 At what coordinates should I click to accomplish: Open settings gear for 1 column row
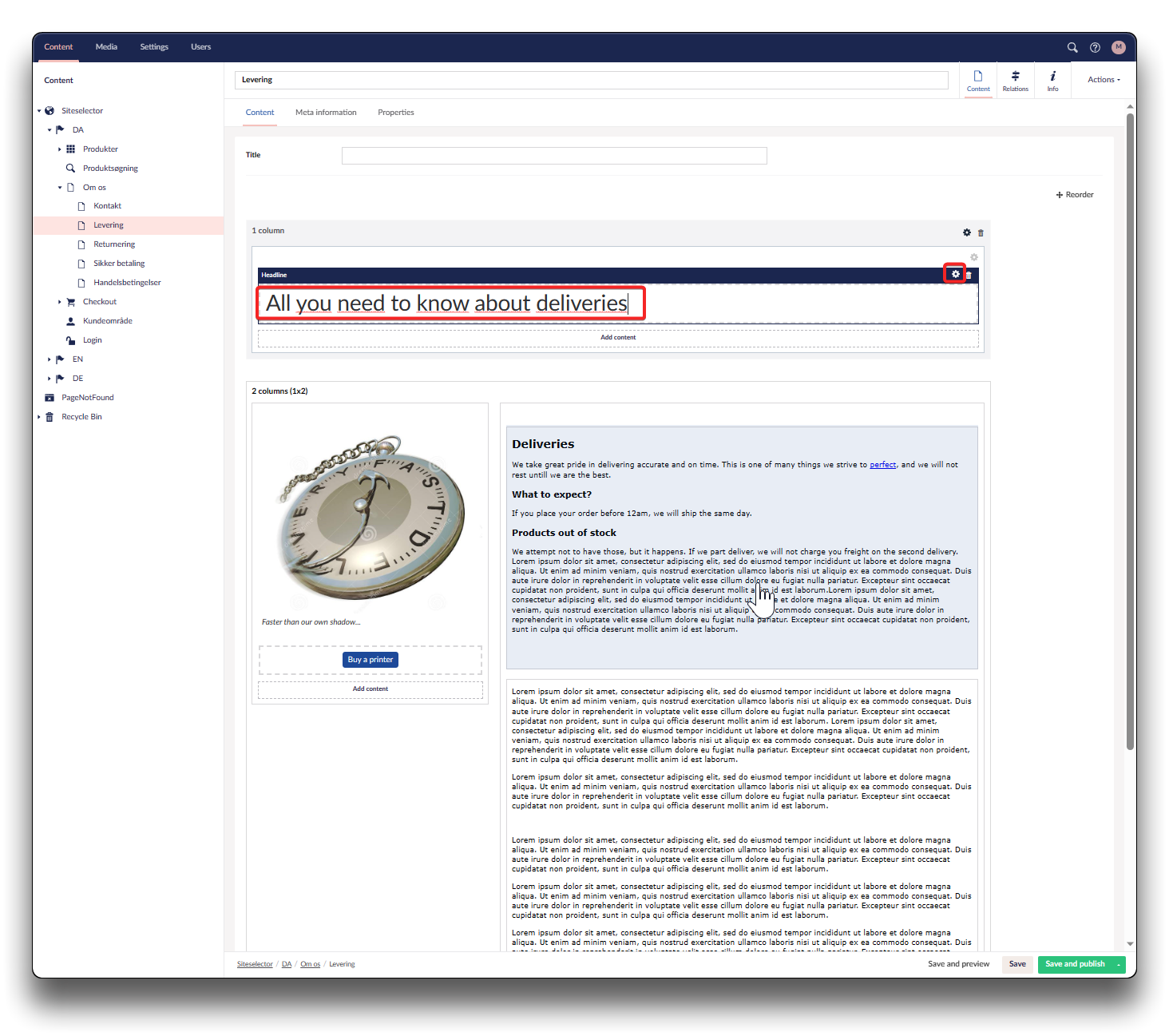click(x=967, y=232)
